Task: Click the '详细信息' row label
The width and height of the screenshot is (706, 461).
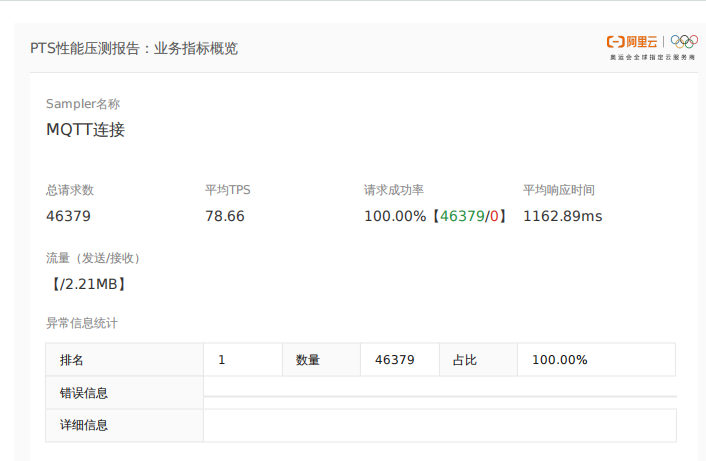Action: 84,425
